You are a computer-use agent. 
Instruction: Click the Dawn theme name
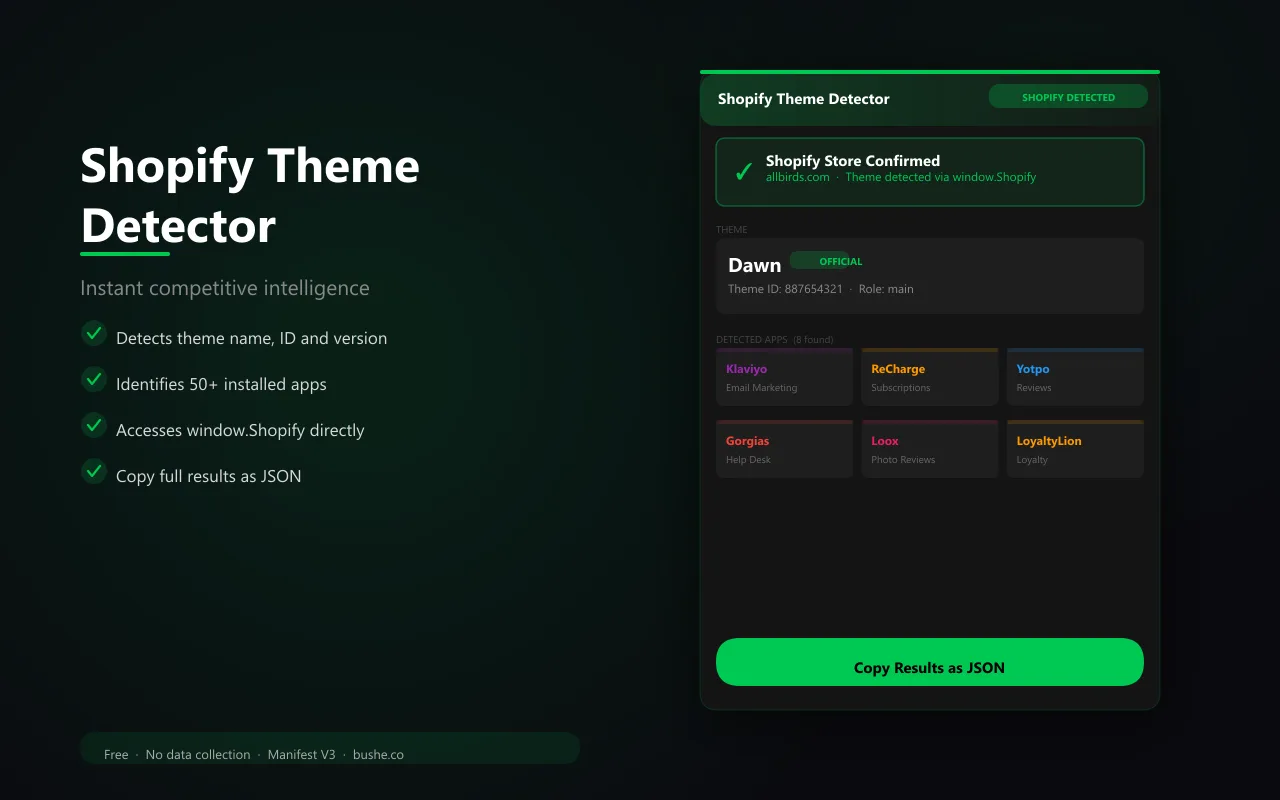pos(754,265)
